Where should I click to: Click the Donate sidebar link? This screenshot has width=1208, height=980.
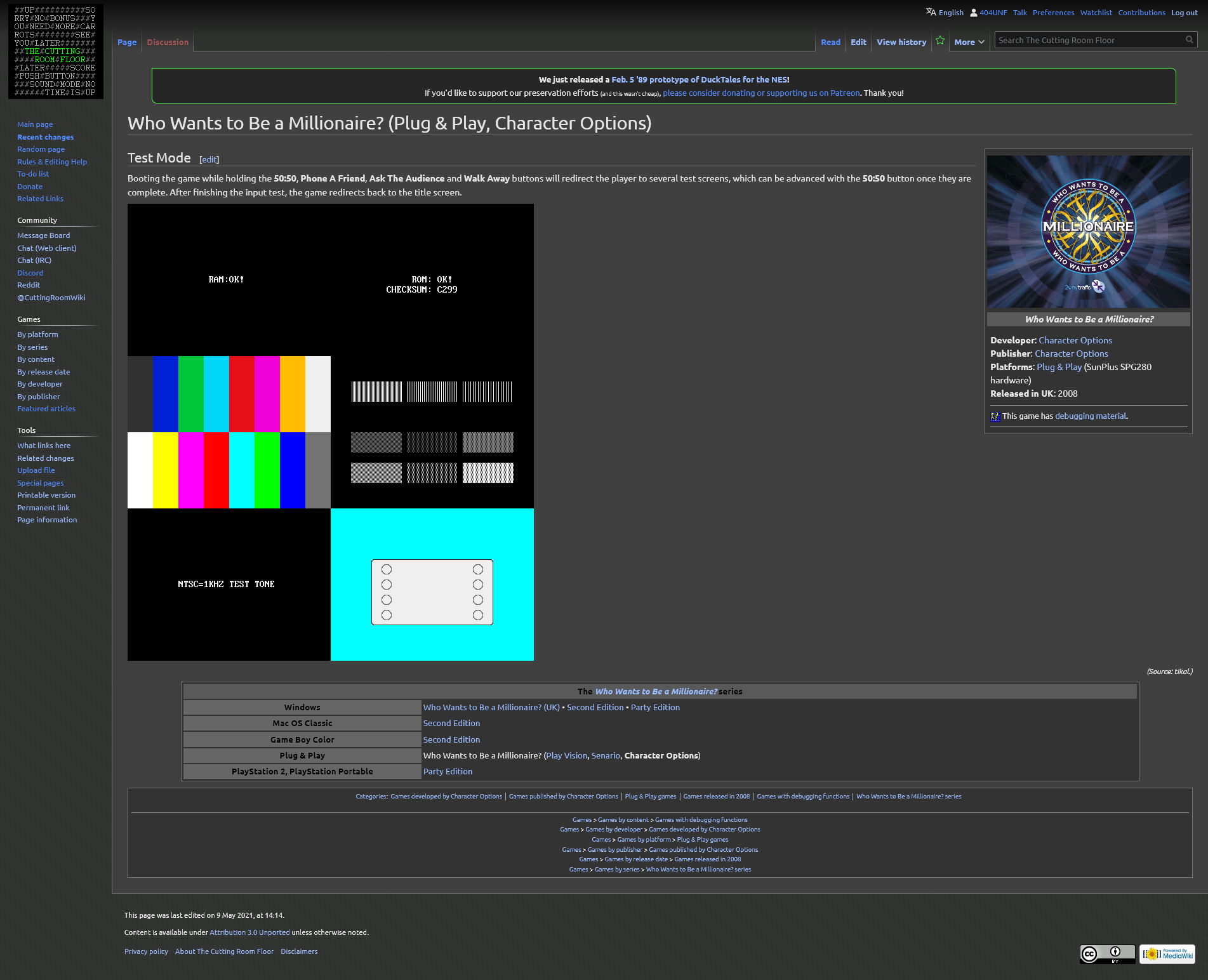pyautogui.click(x=30, y=187)
